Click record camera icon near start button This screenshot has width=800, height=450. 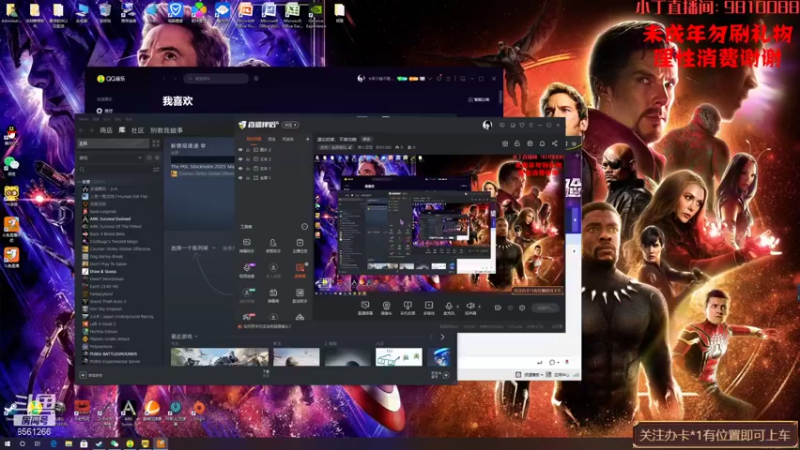coord(497,308)
